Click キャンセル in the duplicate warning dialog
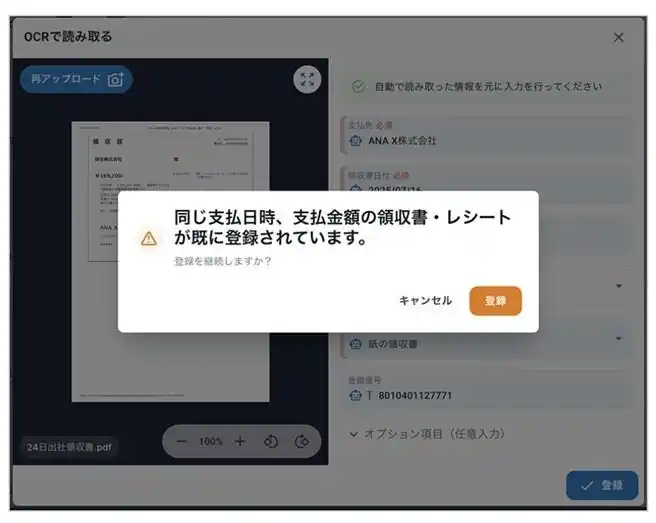The width and height of the screenshot is (656, 523). [x=425, y=300]
